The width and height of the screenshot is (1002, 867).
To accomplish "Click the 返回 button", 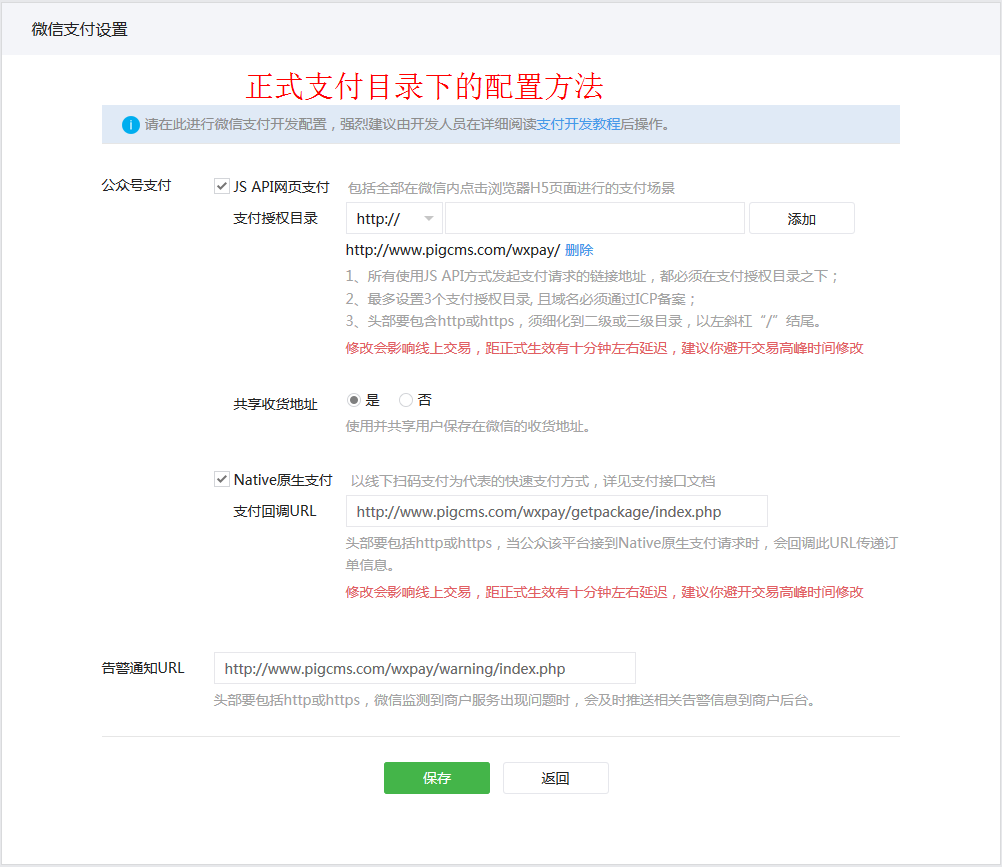I will coord(555,777).
